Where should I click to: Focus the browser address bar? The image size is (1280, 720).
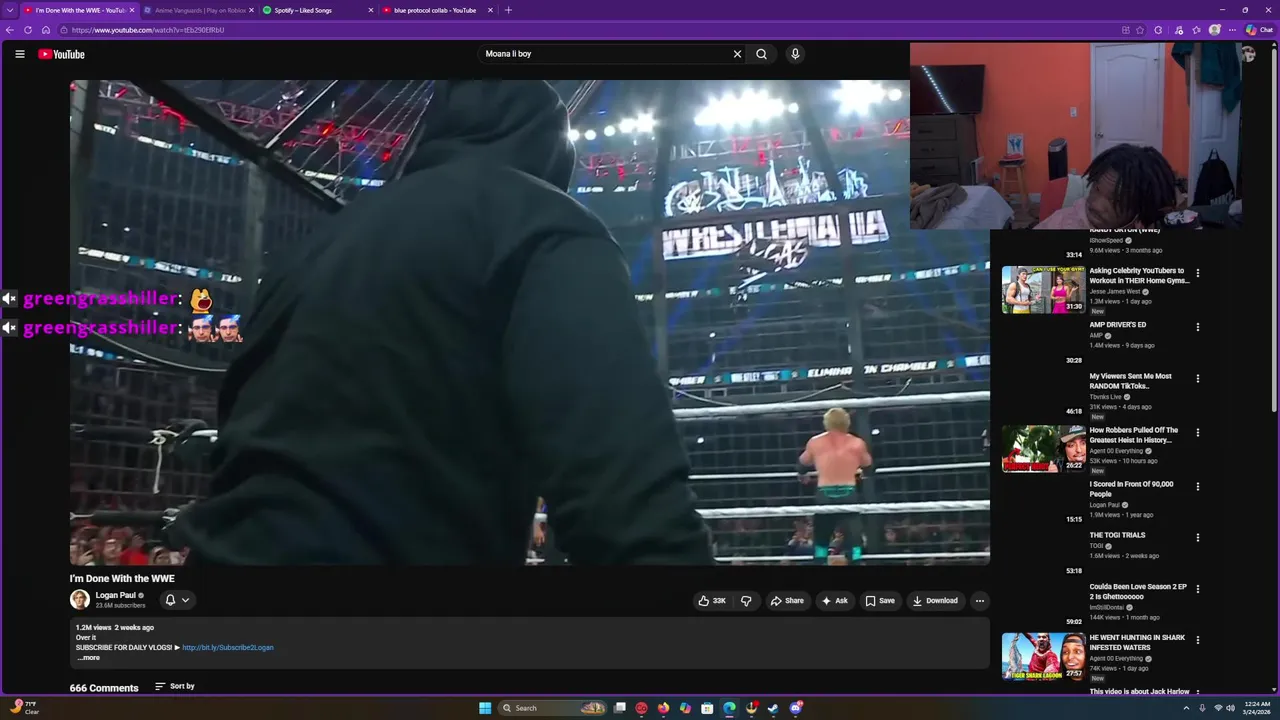[x=590, y=30]
